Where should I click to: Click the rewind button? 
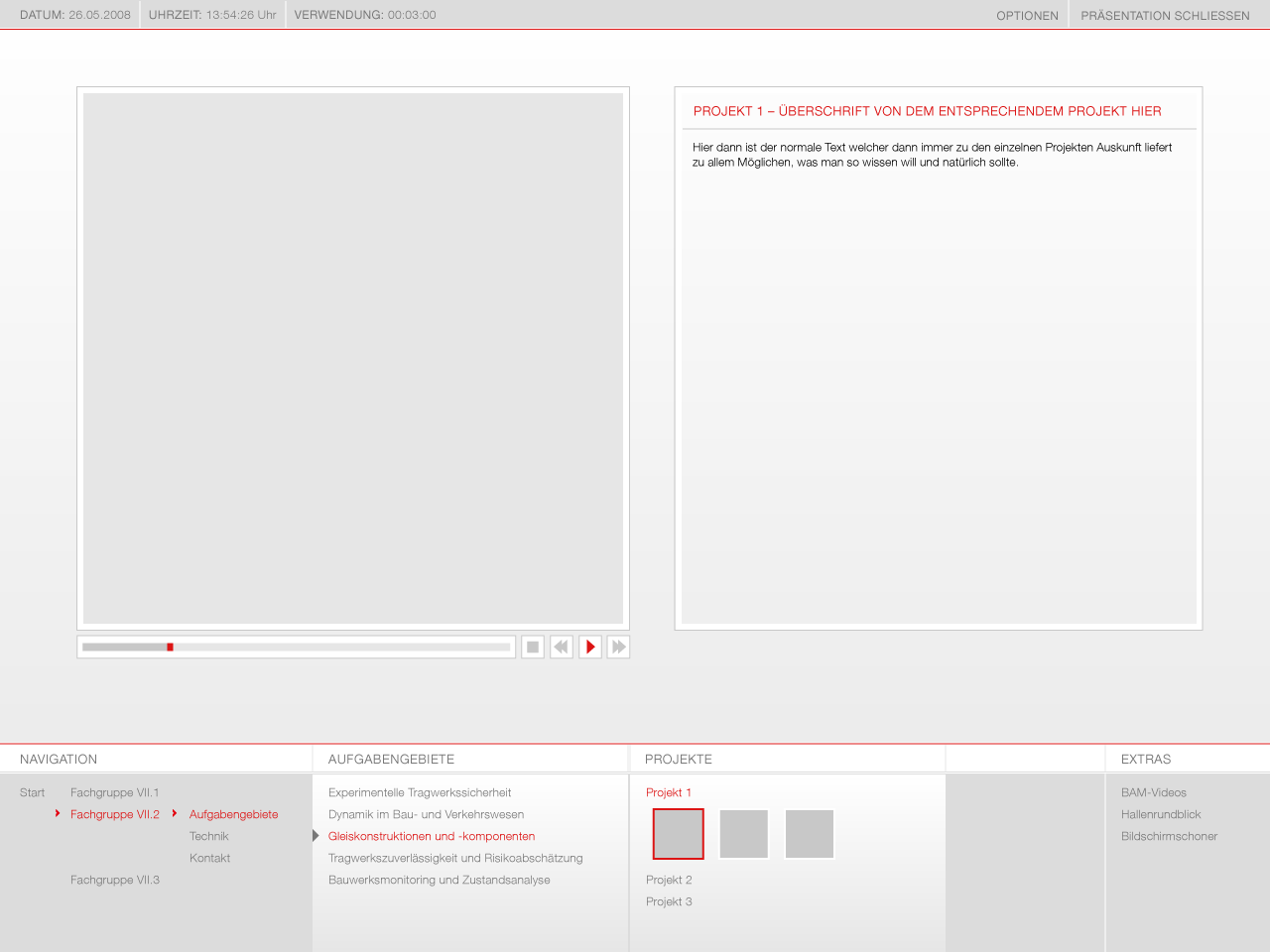pyautogui.click(x=562, y=647)
